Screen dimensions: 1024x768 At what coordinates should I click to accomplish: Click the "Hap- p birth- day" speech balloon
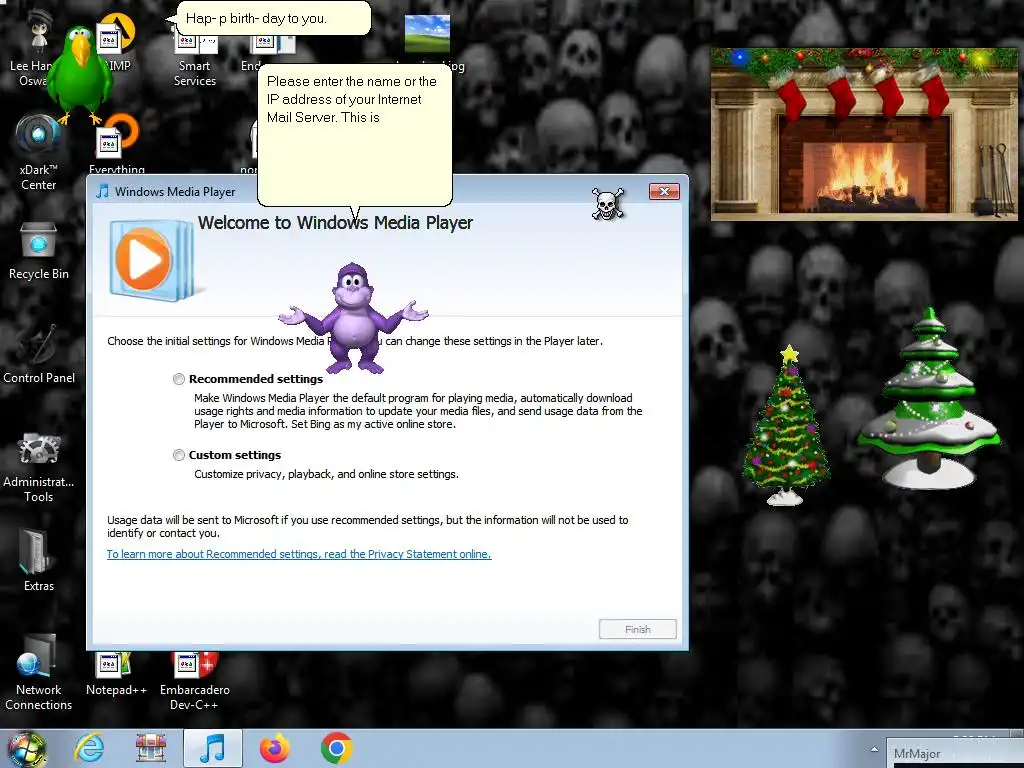point(274,18)
